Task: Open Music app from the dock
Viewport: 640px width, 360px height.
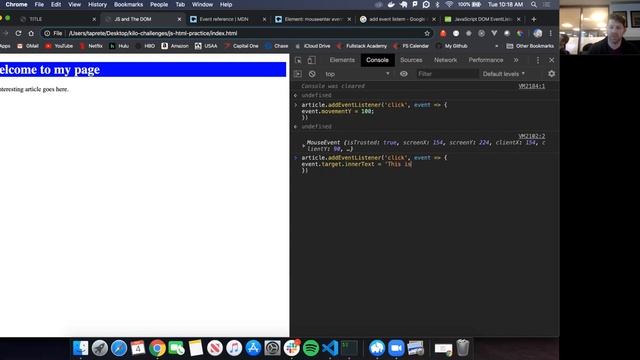Action: tap(234, 348)
